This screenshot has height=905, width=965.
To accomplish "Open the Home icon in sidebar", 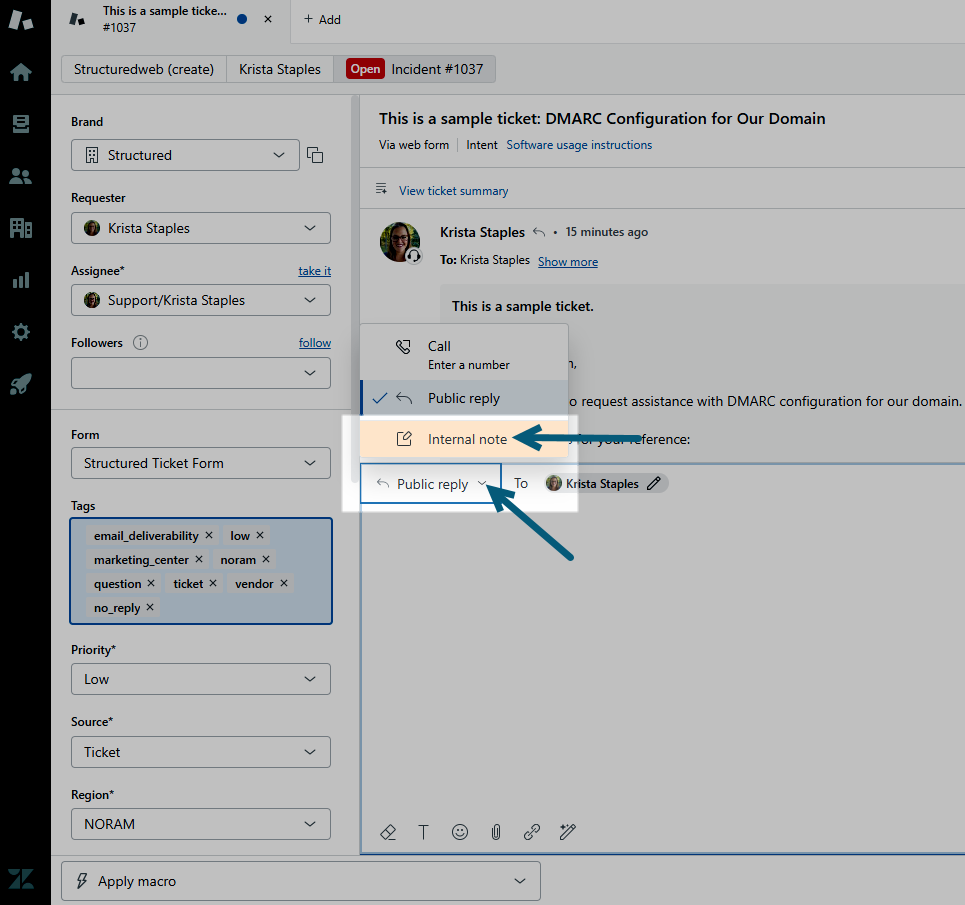I will tap(20, 72).
